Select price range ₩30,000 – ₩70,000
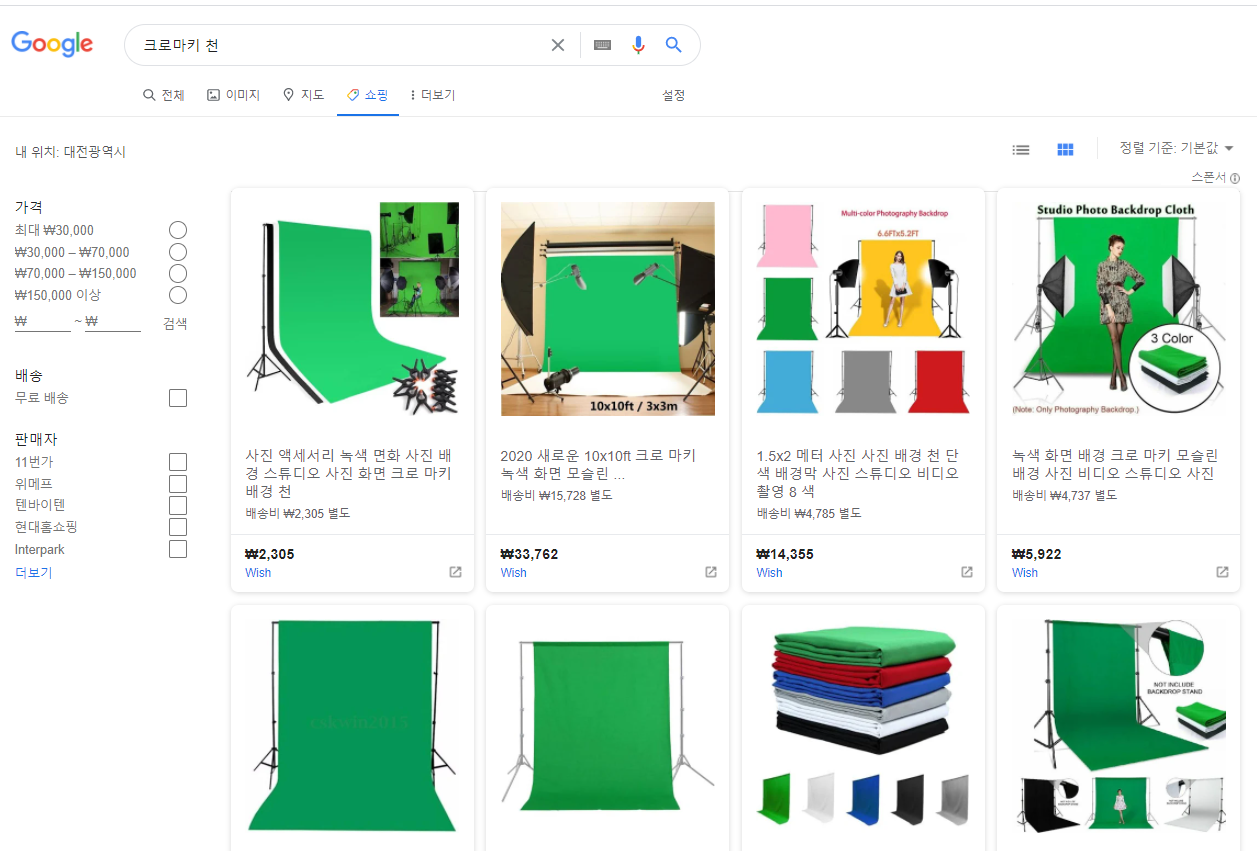This screenshot has width=1257, height=851. pos(178,252)
